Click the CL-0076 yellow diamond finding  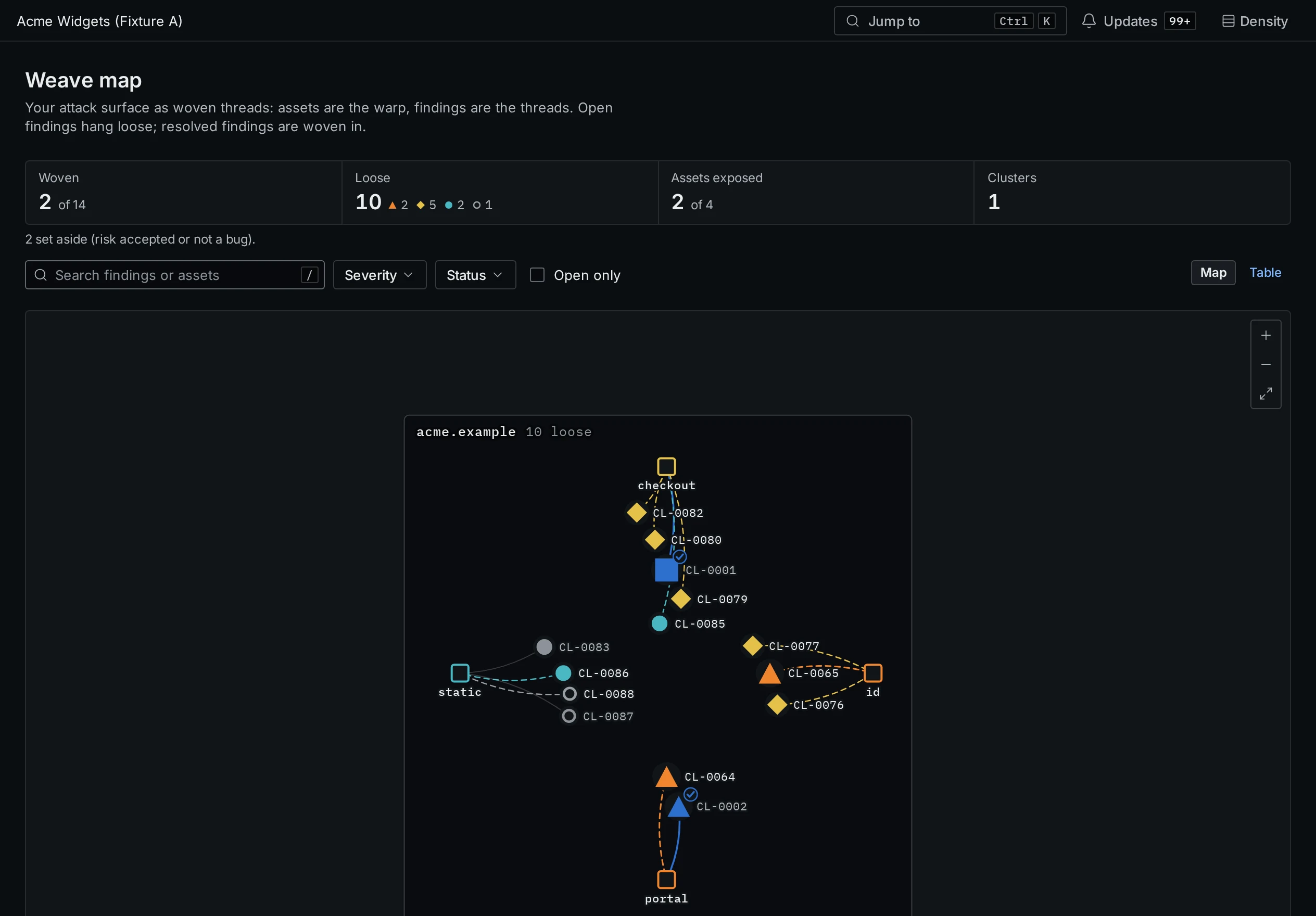tap(777, 705)
